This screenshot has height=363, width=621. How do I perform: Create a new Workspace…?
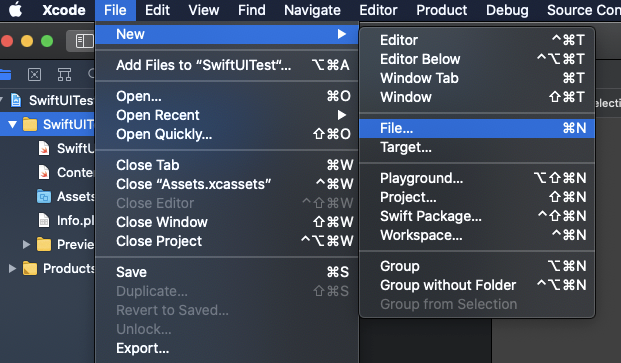coord(477,235)
